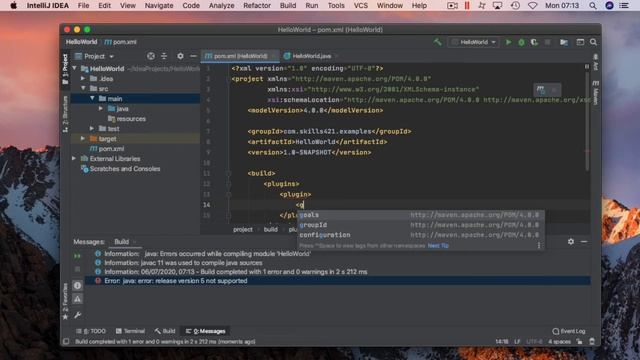Toggle the Structure side tool button
The width and height of the screenshot is (640, 360).
(65, 114)
